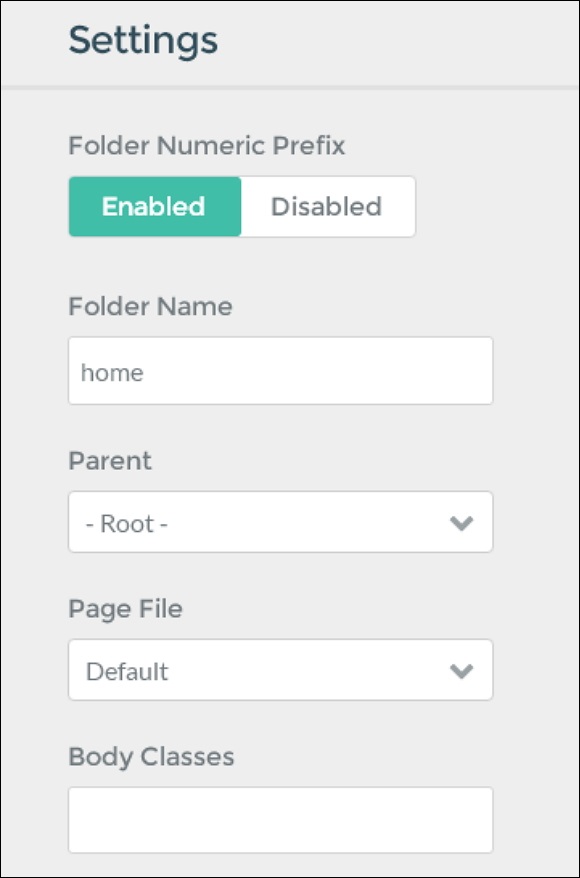The width and height of the screenshot is (580, 878).
Task: Click the Folder Name label
Action: (x=151, y=307)
